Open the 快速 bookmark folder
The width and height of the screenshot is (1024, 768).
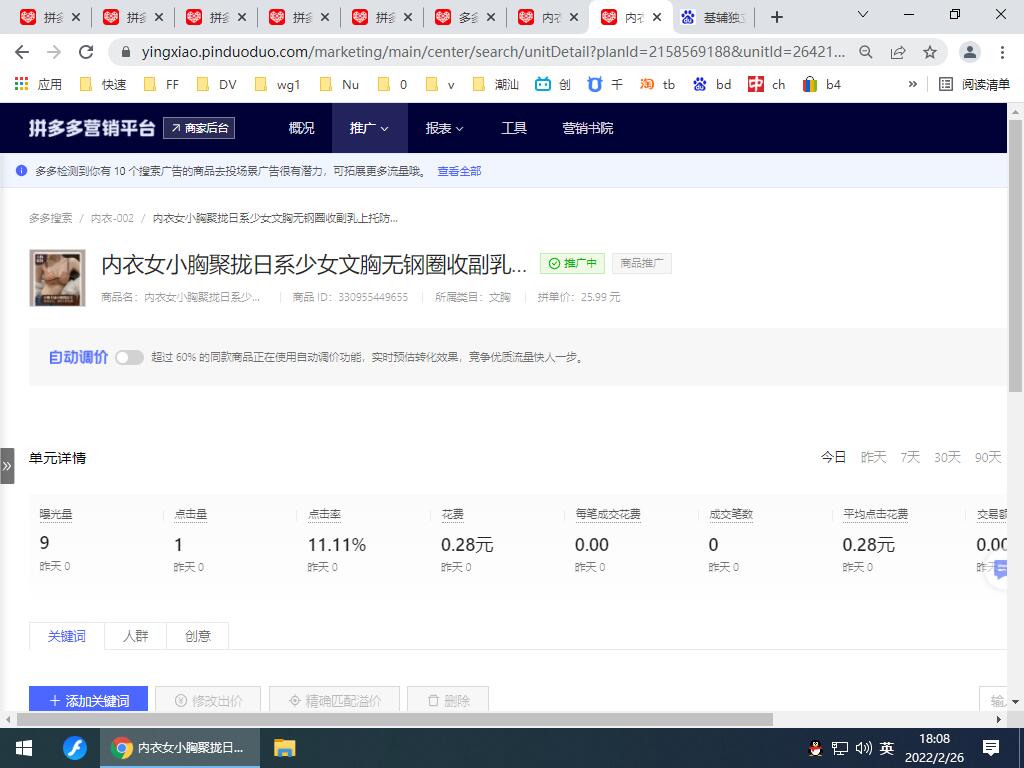tap(103, 84)
